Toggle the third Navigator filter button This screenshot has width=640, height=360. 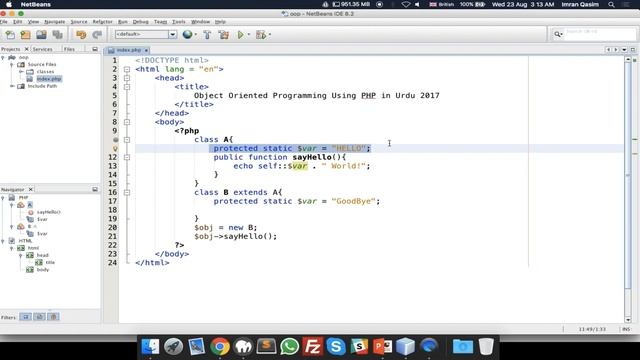(x=53, y=317)
